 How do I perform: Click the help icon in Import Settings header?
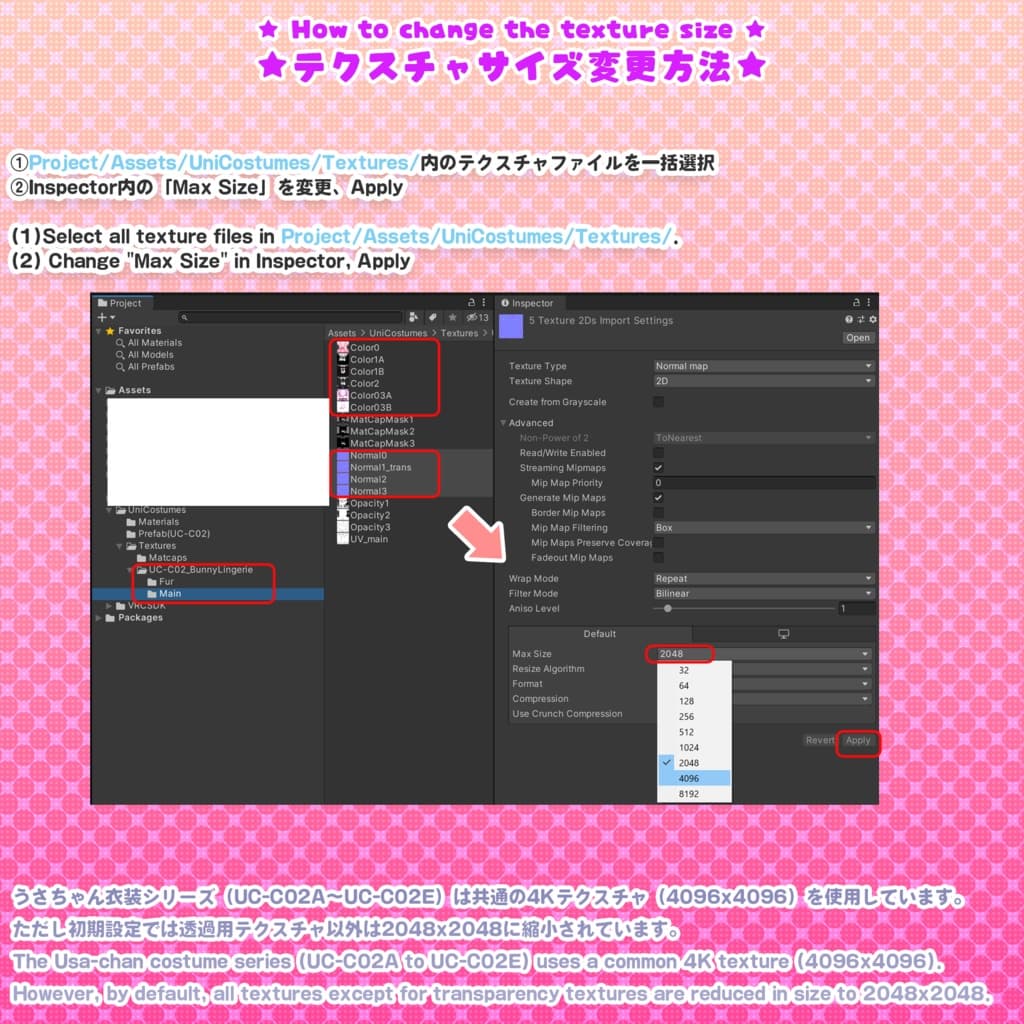click(848, 321)
